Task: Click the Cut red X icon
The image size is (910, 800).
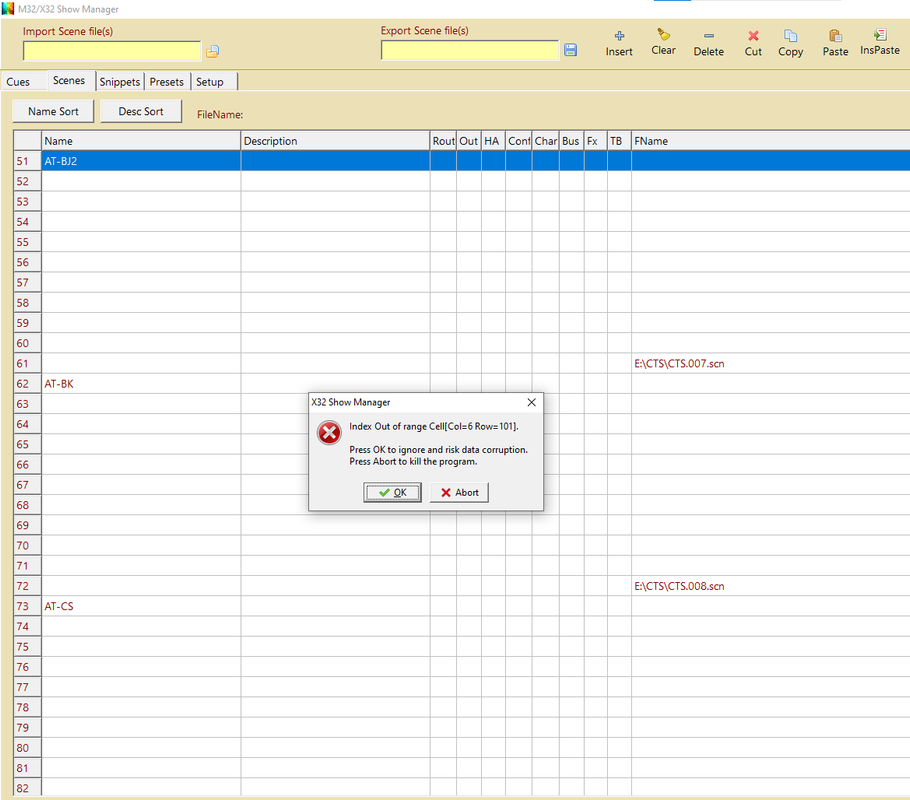Action: (753, 36)
